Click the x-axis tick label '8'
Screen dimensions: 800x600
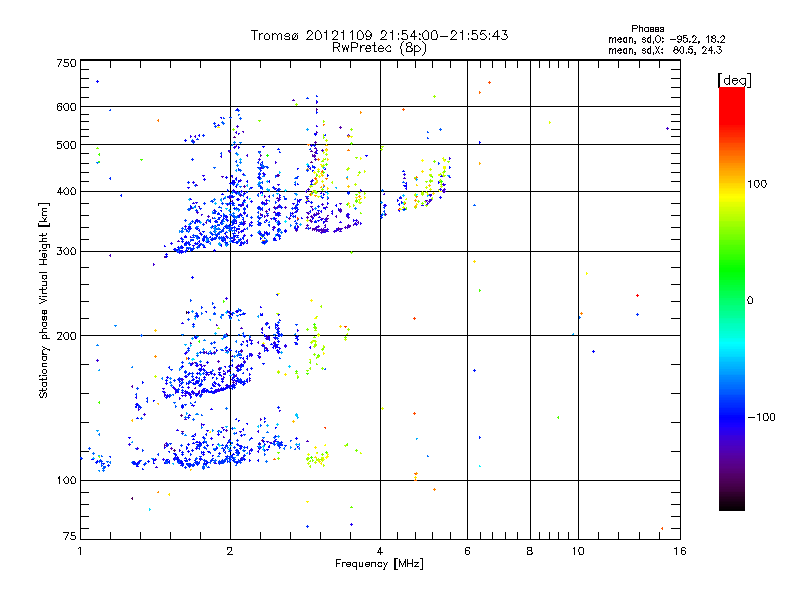(530, 551)
